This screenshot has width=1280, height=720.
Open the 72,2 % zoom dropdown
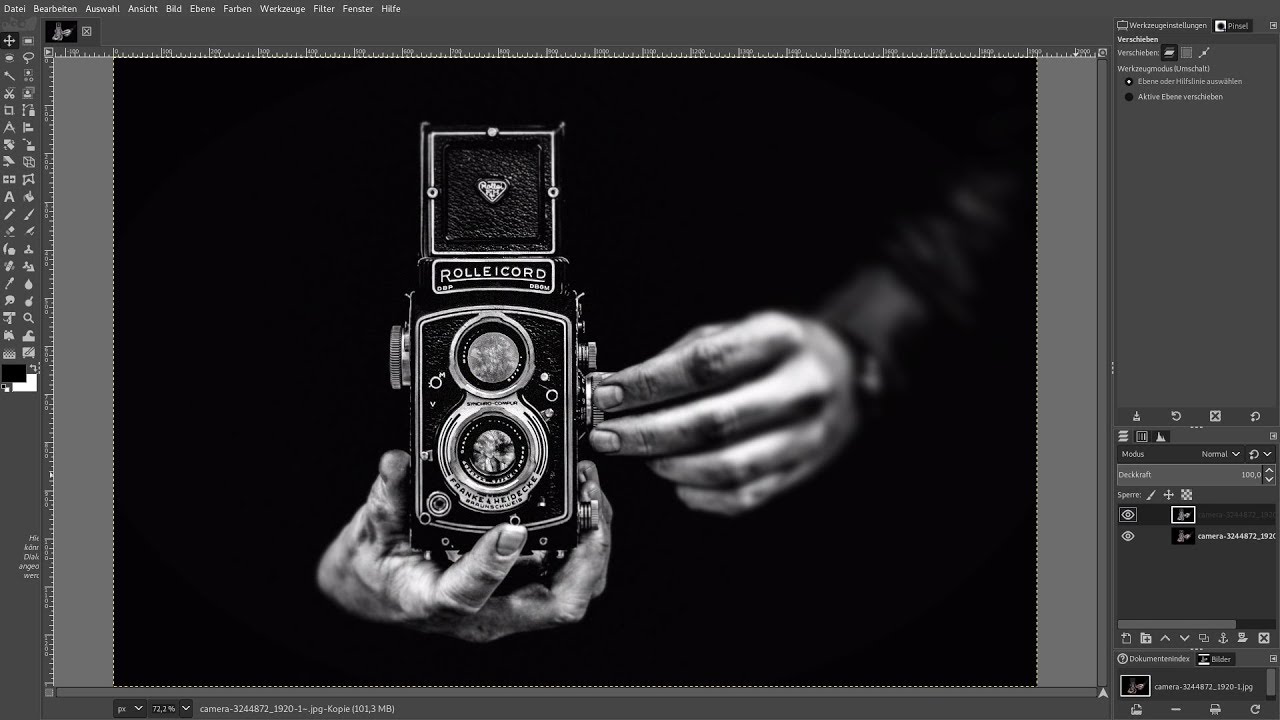pyautogui.click(x=186, y=708)
